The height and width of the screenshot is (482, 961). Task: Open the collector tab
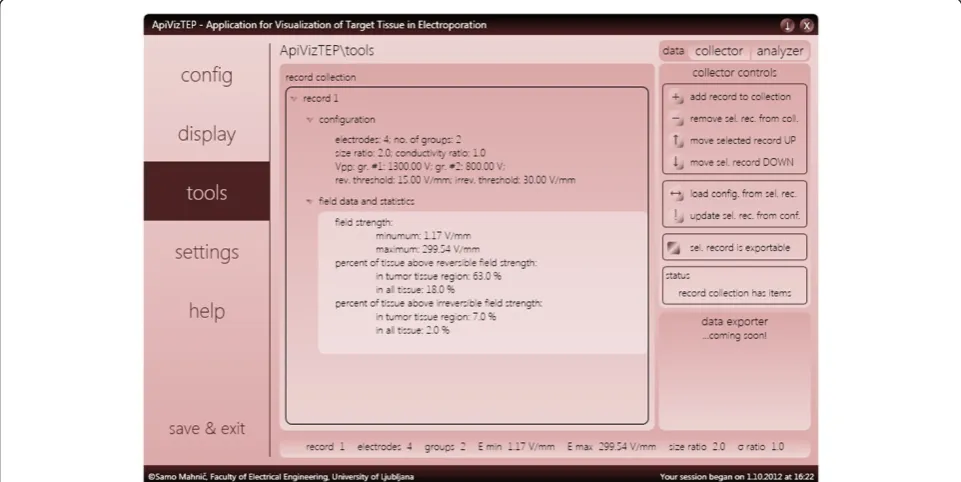point(719,51)
